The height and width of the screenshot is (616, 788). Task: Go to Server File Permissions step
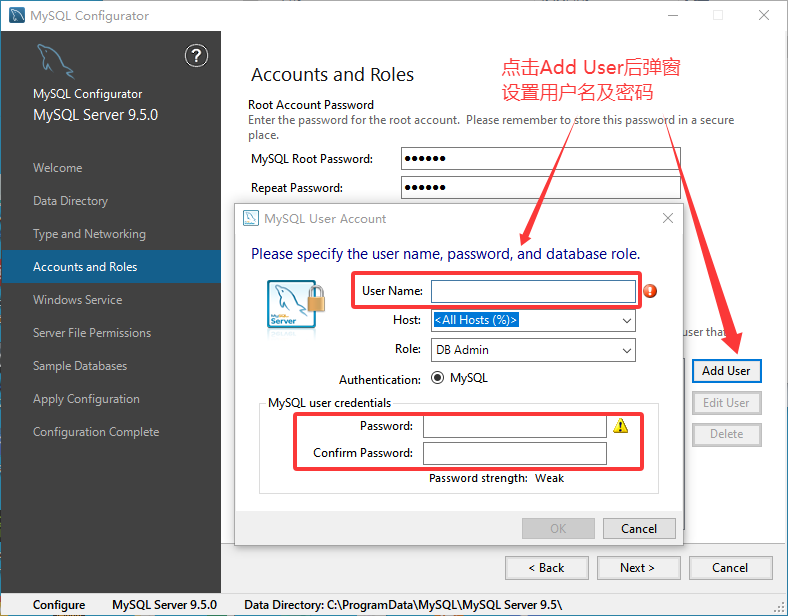click(x=92, y=333)
